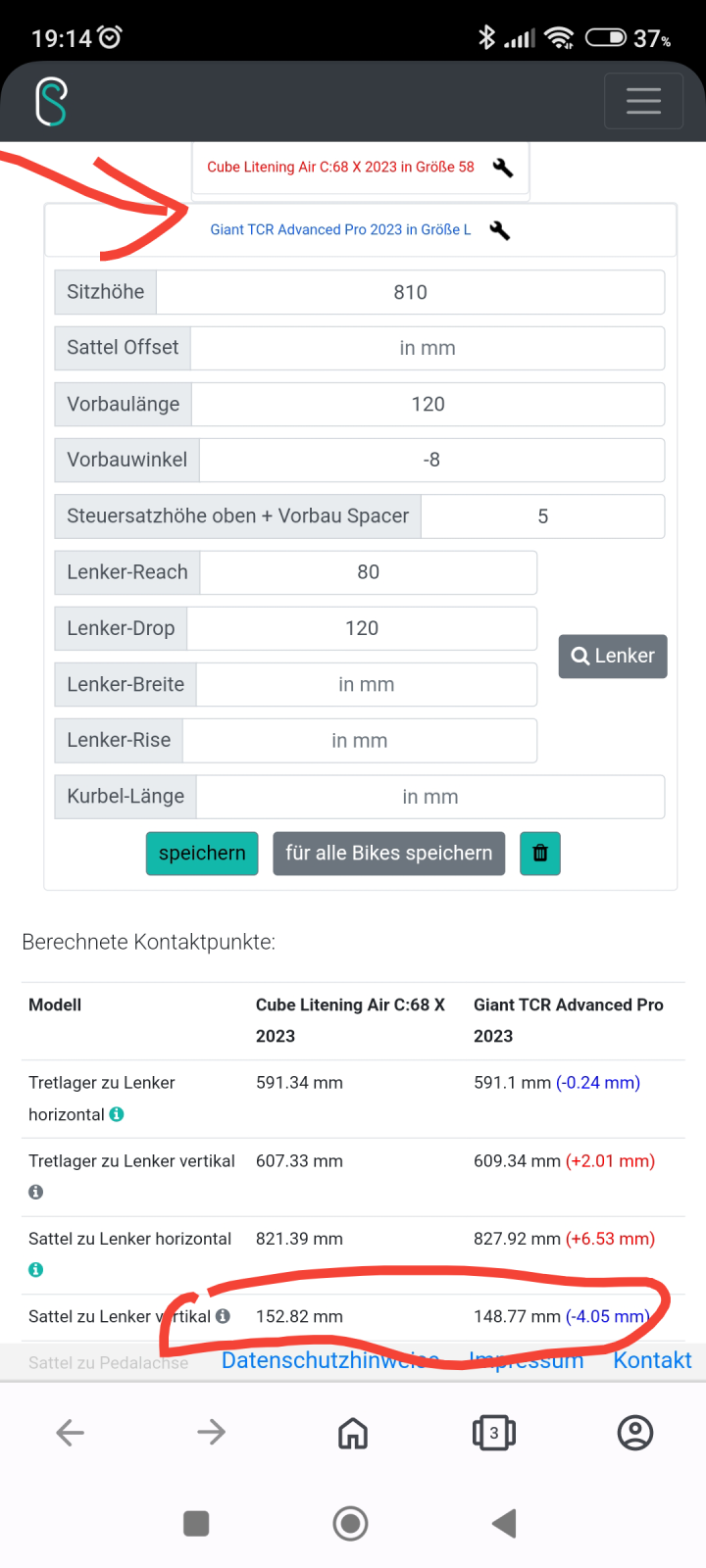Open the Impressum page
Image resolution: width=706 pixels, height=1568 pixels.
click(x=527, y=1360)
